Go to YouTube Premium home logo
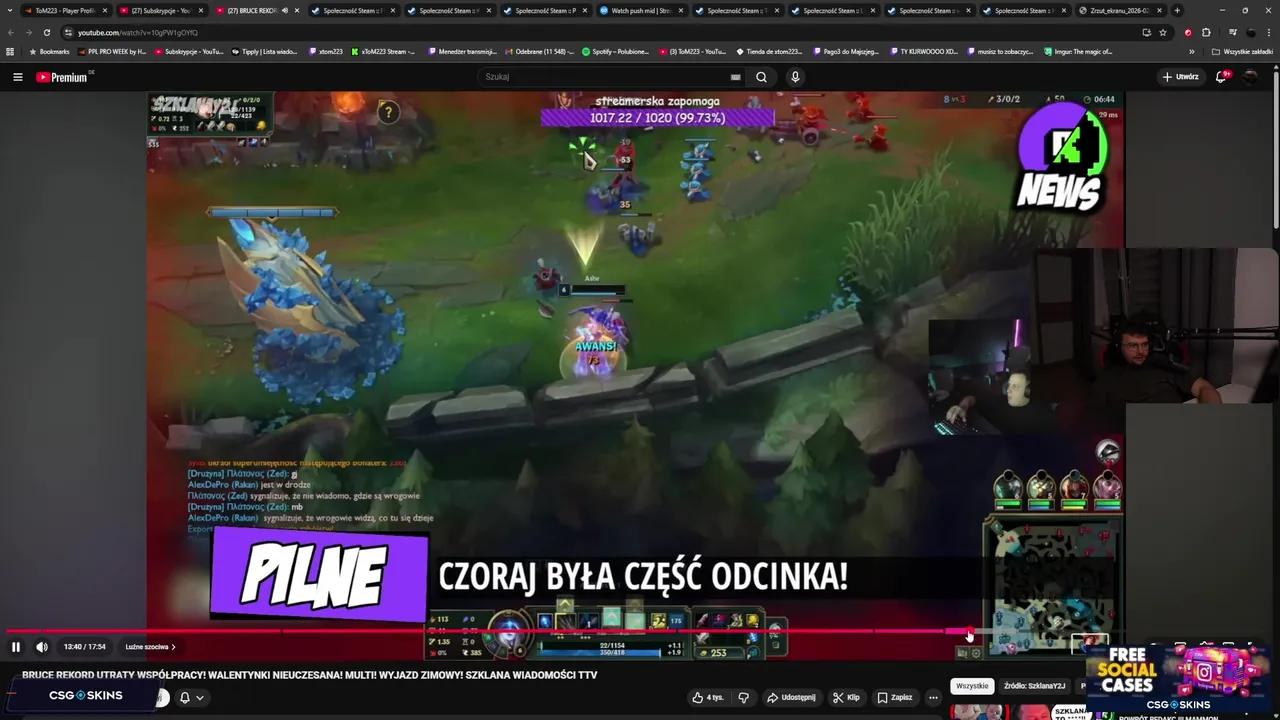This screenshot has width=1280, height=720. coord(63,77)
